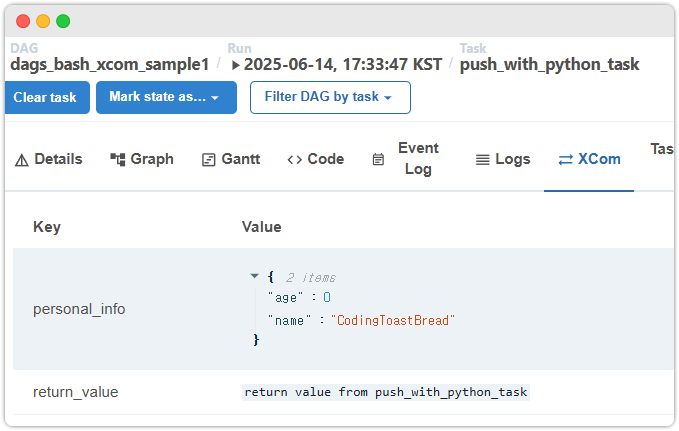
Task: Click the green maximize window button
Action: pyautogui.click(x=63, y=21)
